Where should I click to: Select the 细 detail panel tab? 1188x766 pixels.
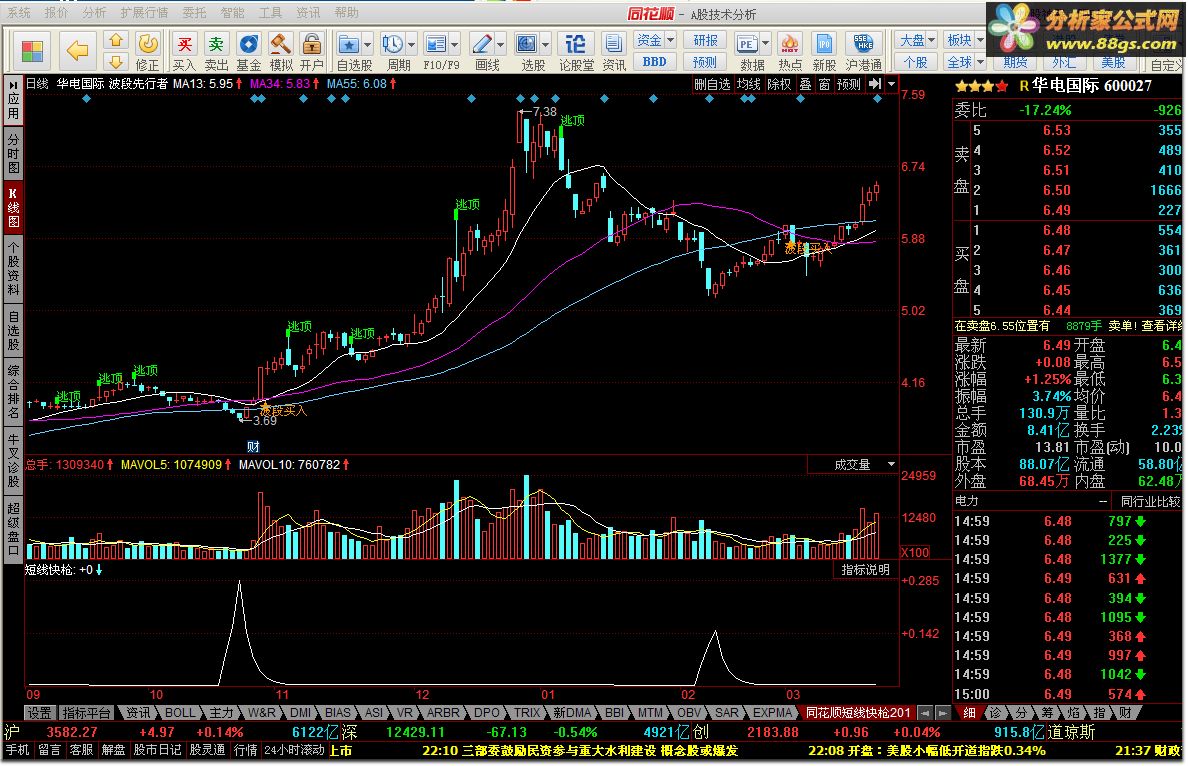(969, 713)
